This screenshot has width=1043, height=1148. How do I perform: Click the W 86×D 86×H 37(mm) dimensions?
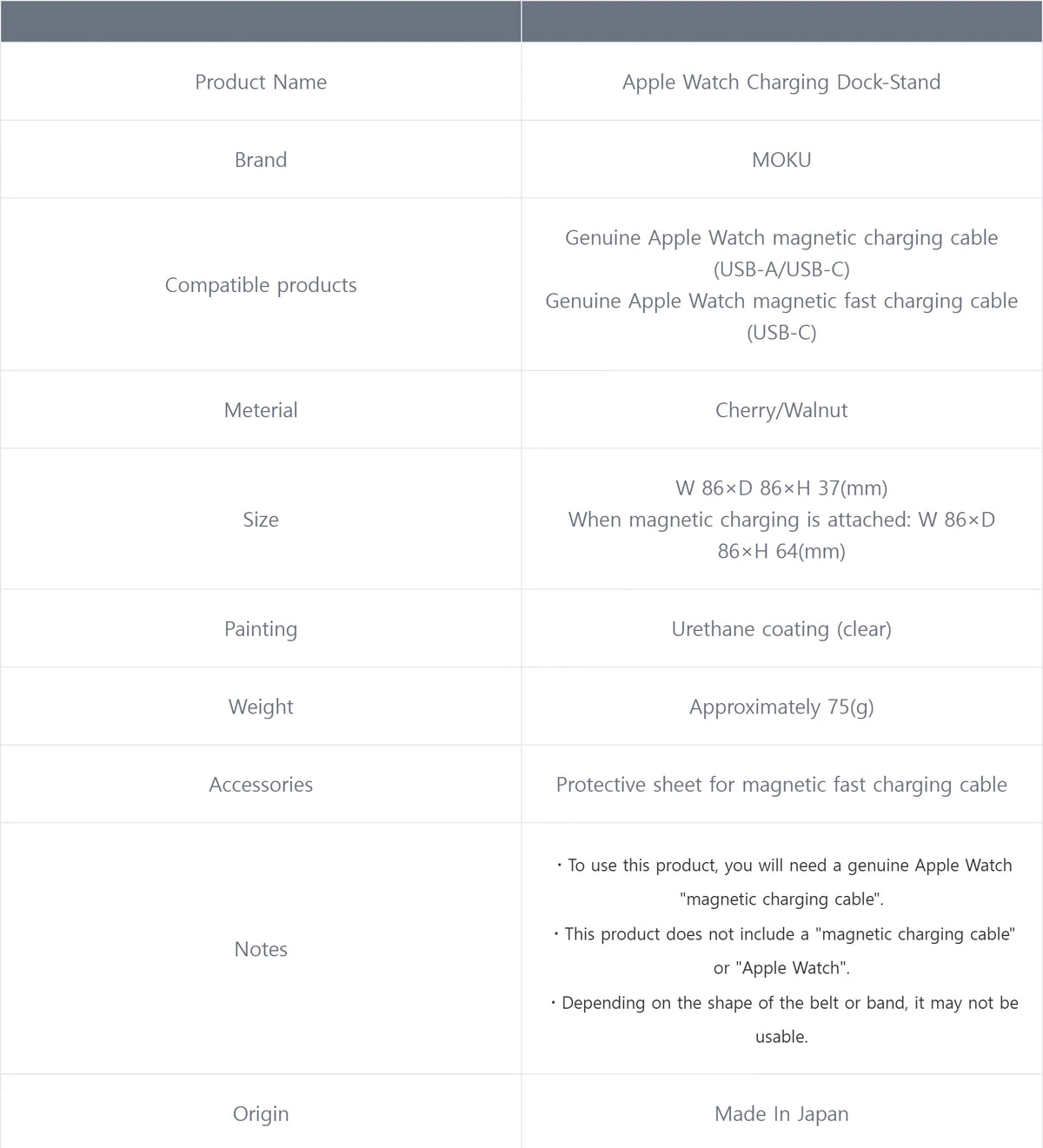coord(781,488)
